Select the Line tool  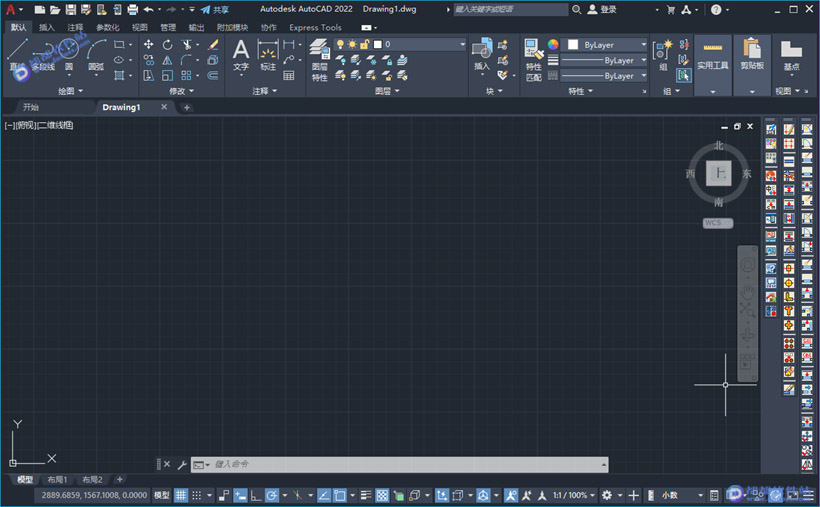point(17,56)
